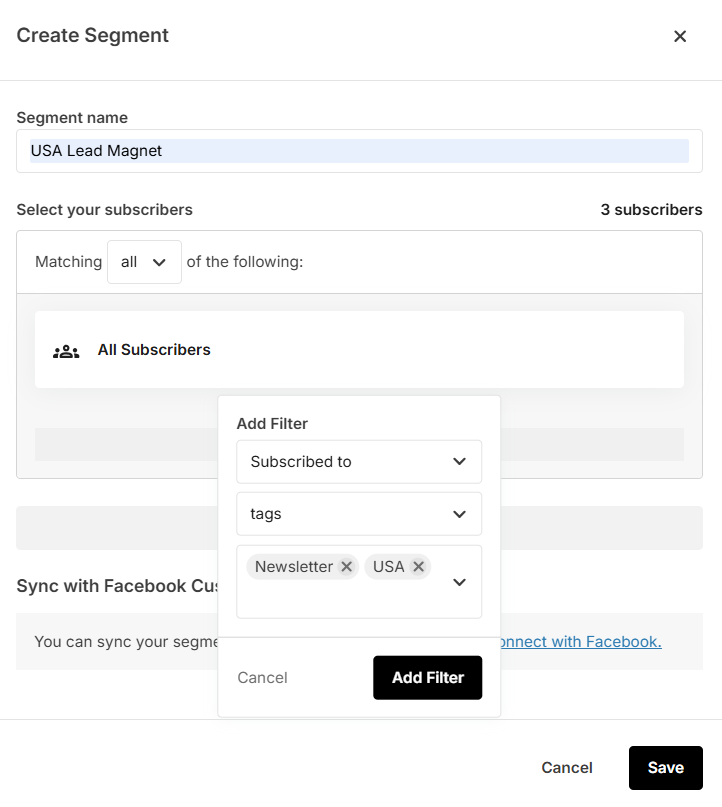Expand the tag selection chevron

point(460,582)
